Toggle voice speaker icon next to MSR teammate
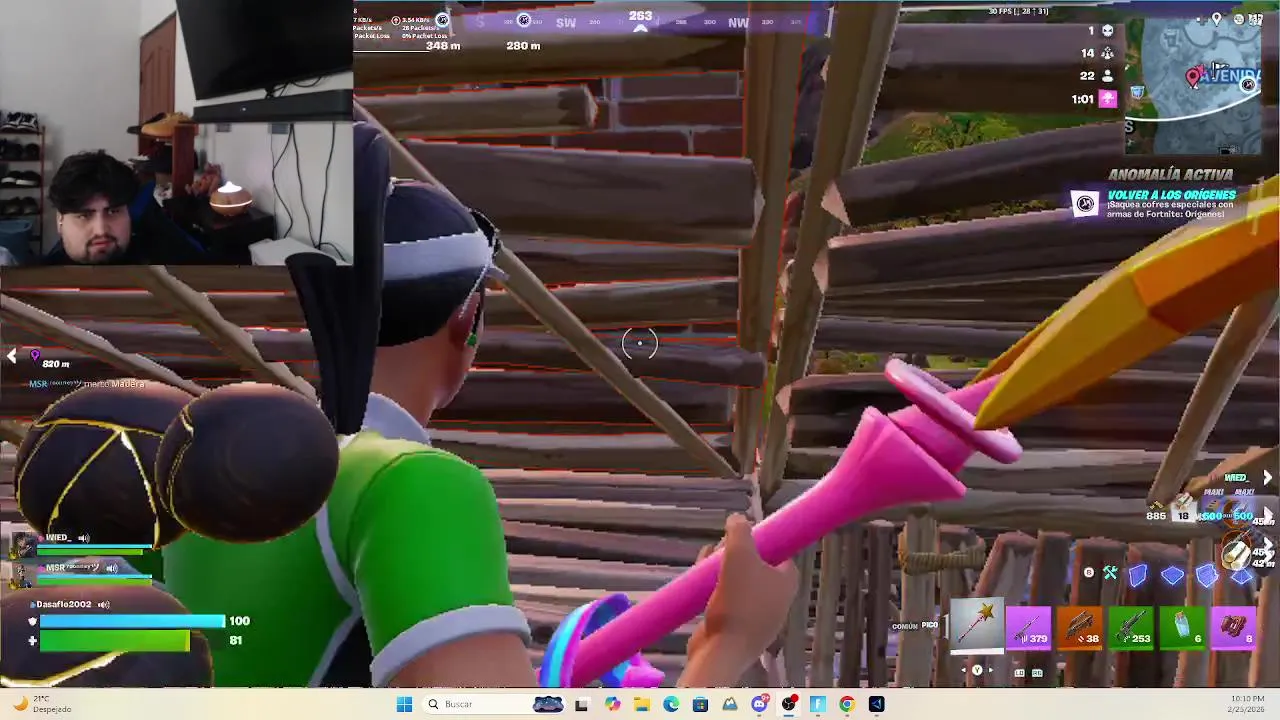 pos(112,568)
